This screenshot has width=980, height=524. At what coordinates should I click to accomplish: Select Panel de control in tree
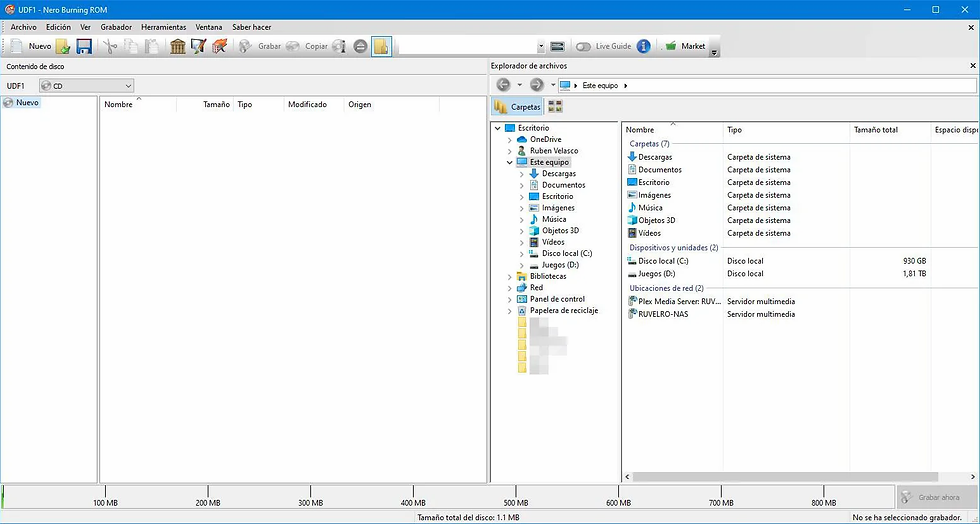(557, 299)
